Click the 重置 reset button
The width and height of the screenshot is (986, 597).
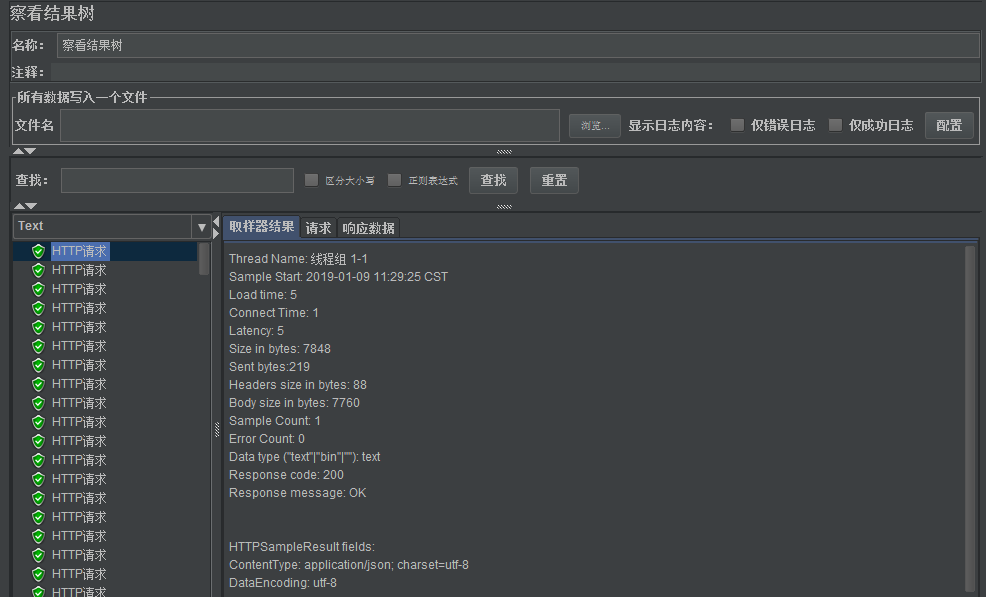[554, 181]
